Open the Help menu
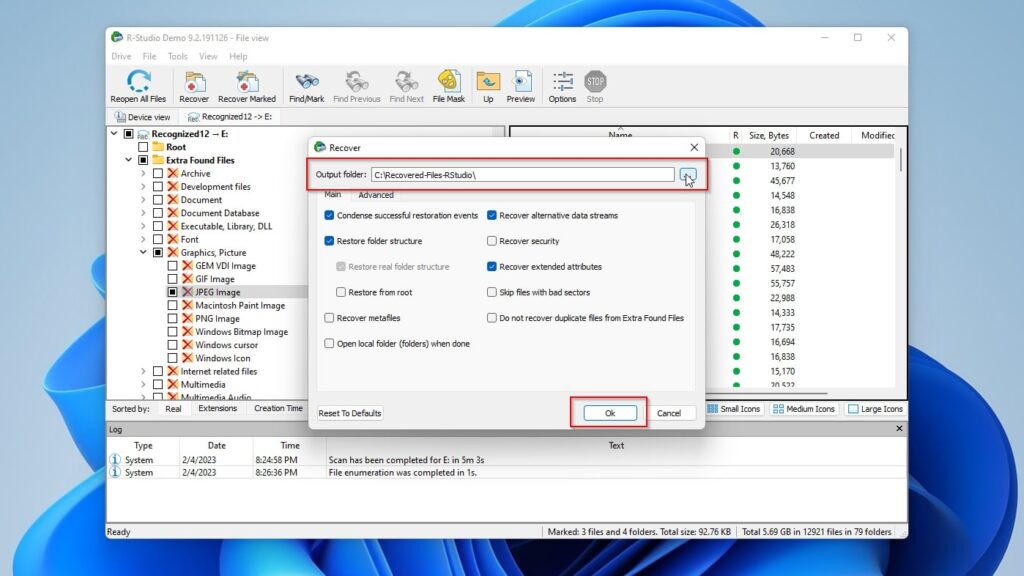1024x576 pixels. click(238, 56)
